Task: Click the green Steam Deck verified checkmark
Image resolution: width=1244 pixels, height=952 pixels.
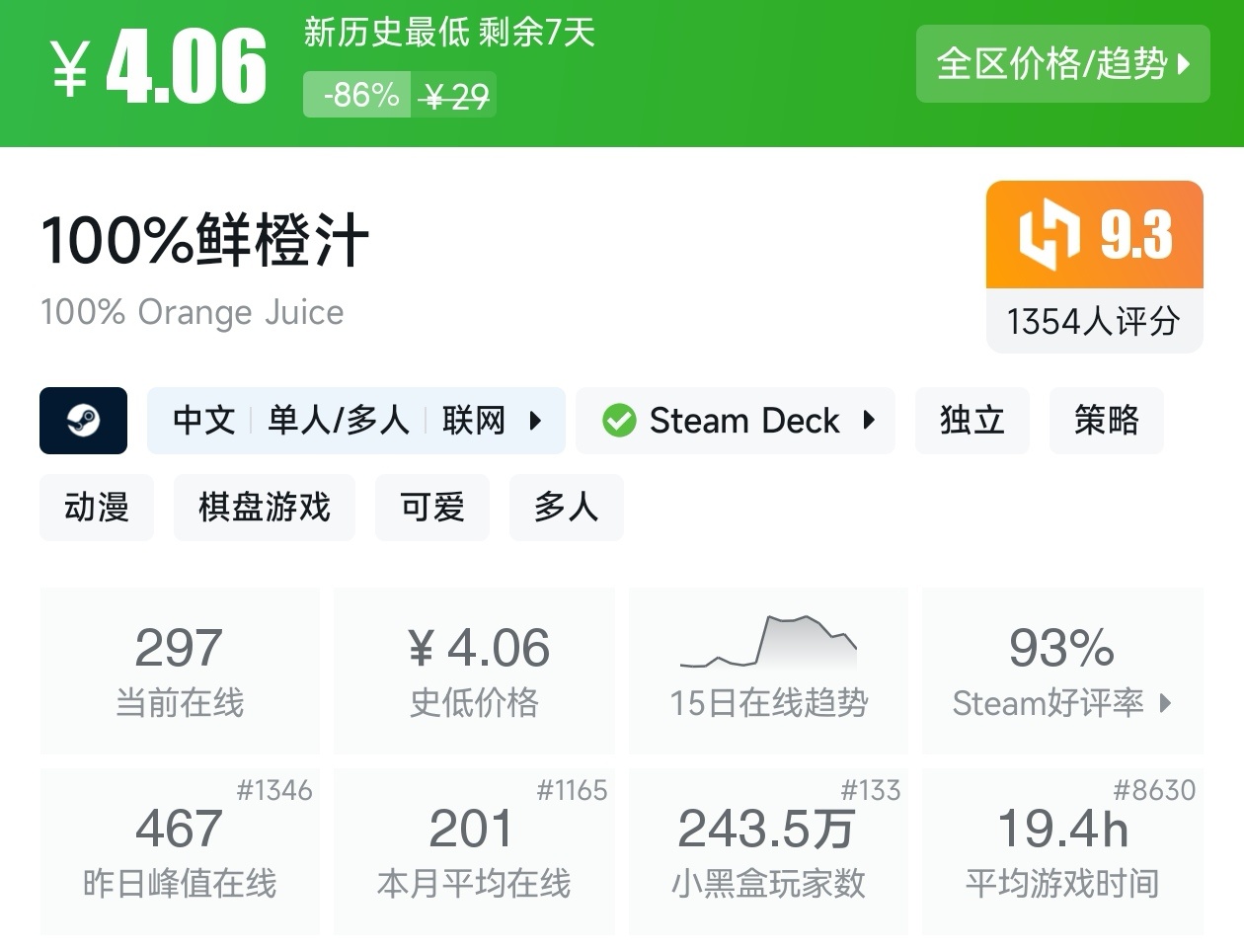Action: point(619,421)
